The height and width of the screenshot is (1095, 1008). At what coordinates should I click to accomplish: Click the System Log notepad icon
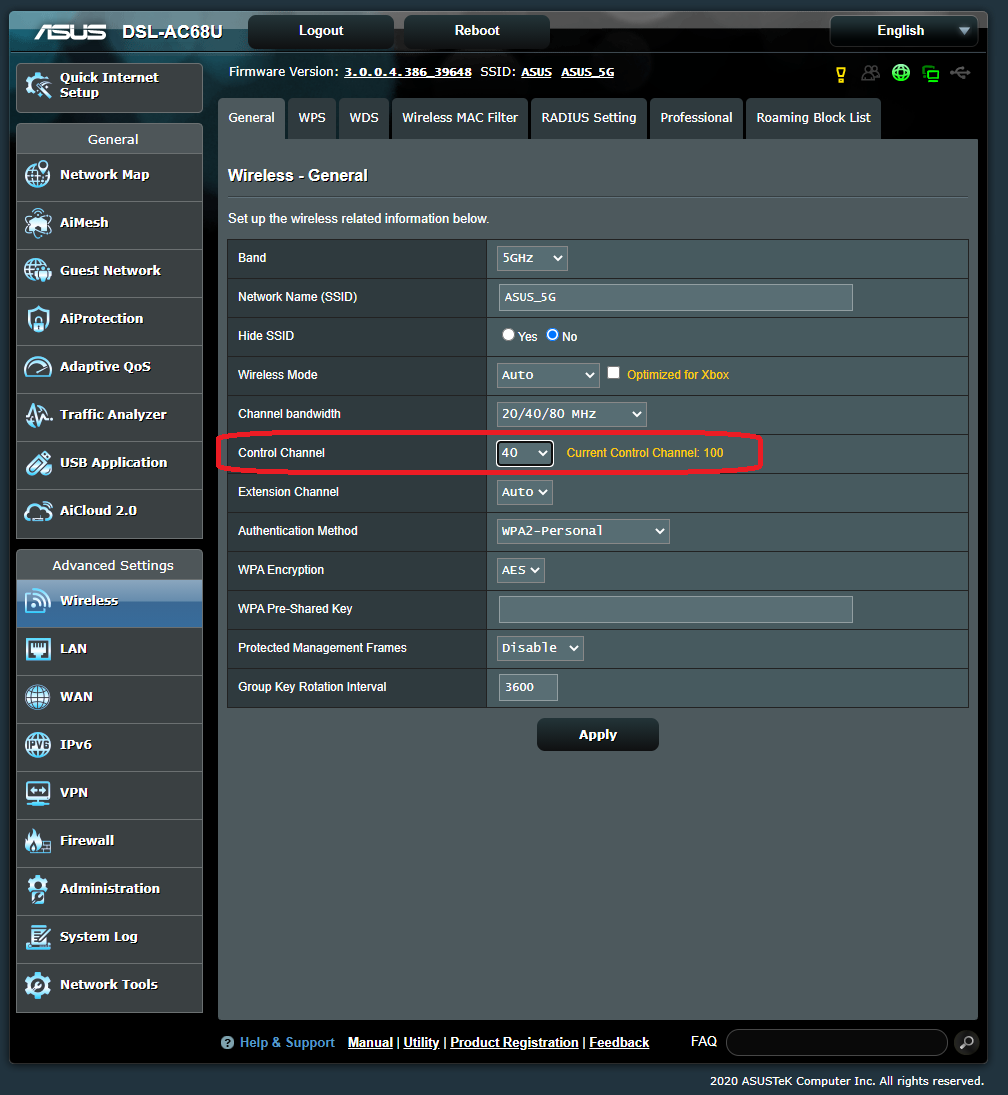pyautogui.click(x=38, y=937)
